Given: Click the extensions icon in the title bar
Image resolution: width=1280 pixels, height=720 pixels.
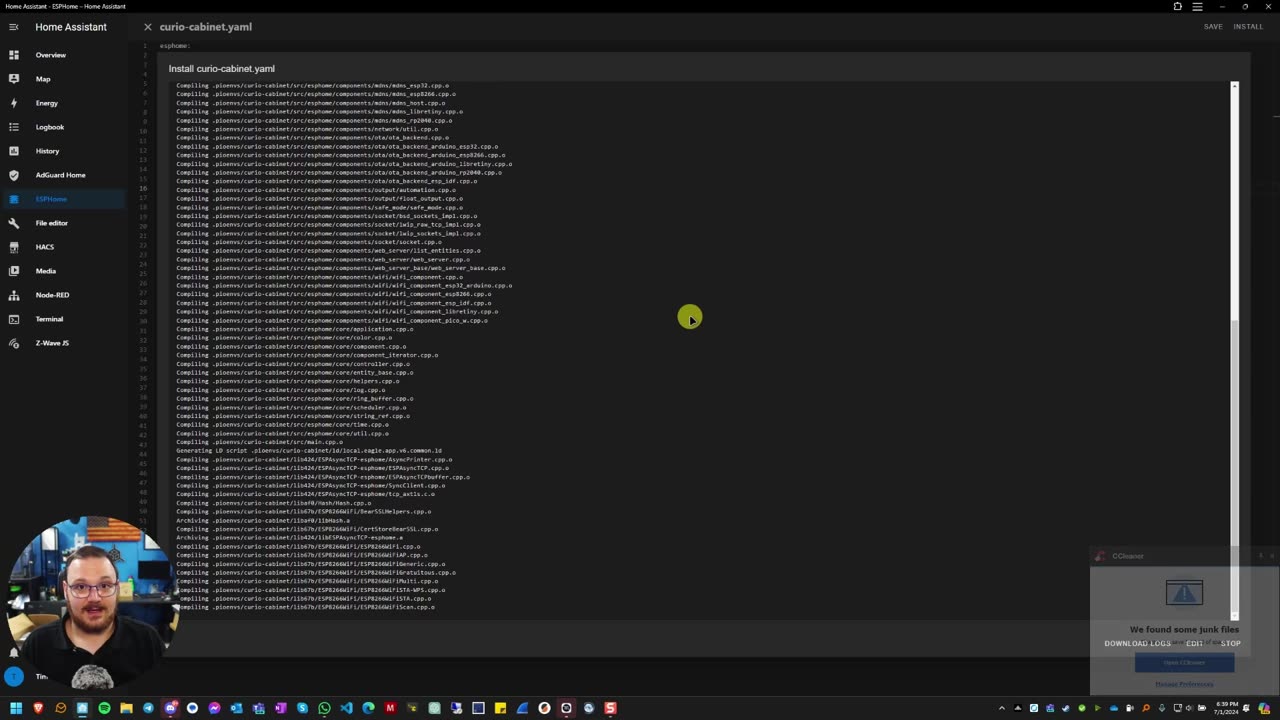Looking at the screenshot, I should (1178, 6).
